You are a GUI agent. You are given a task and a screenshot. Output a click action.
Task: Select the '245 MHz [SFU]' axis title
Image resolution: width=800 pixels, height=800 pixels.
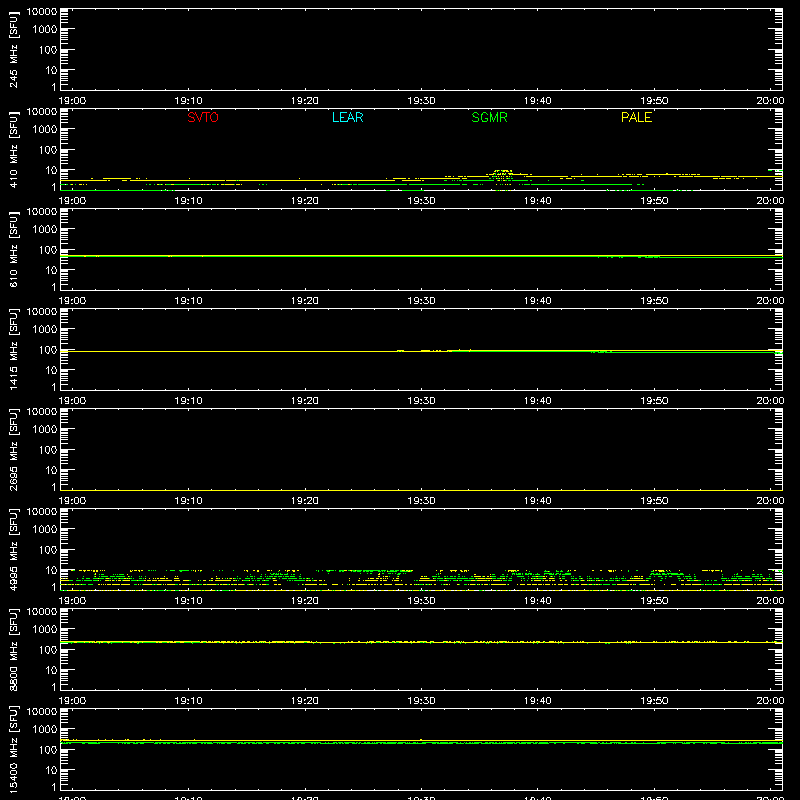13,49
